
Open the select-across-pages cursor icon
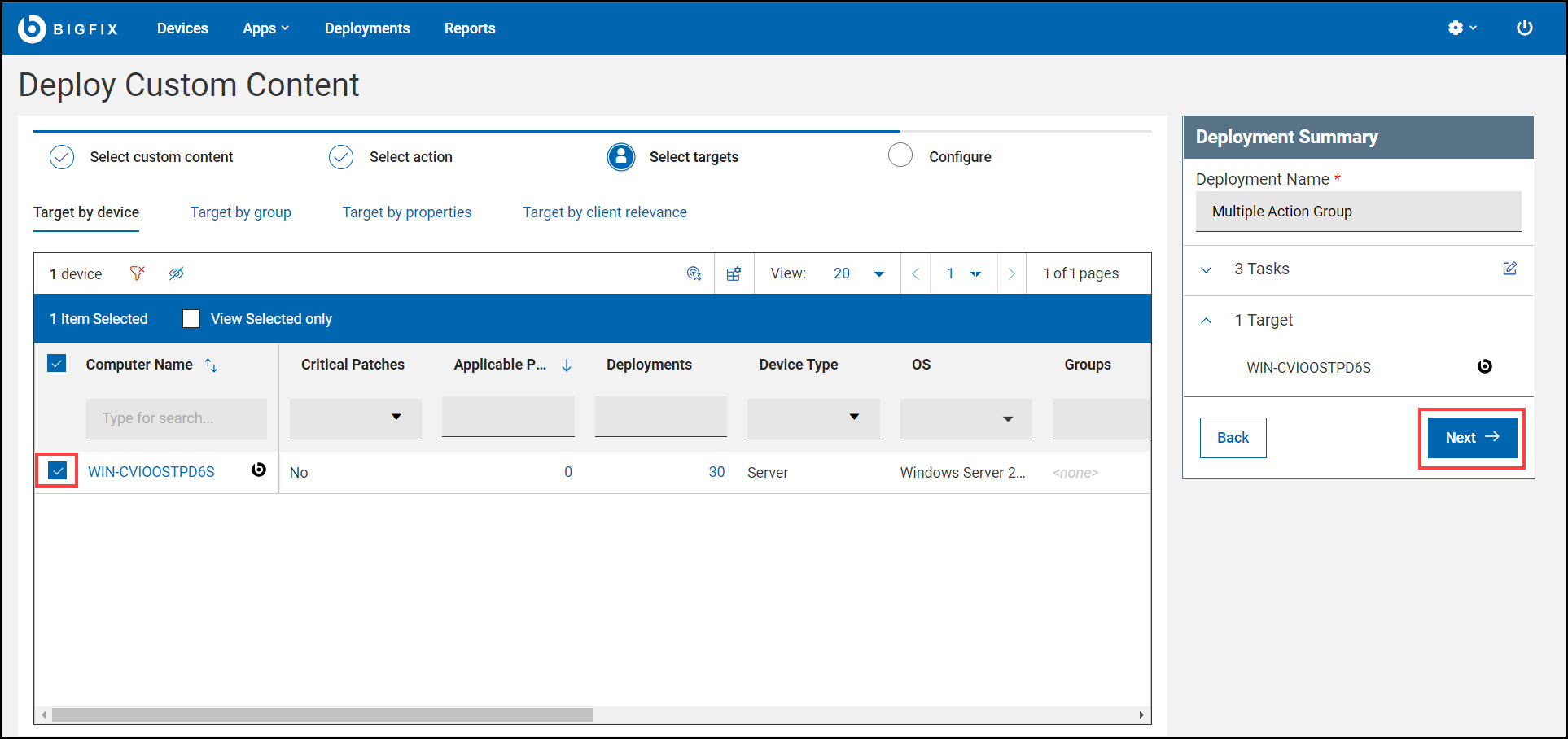pos(694,273)
